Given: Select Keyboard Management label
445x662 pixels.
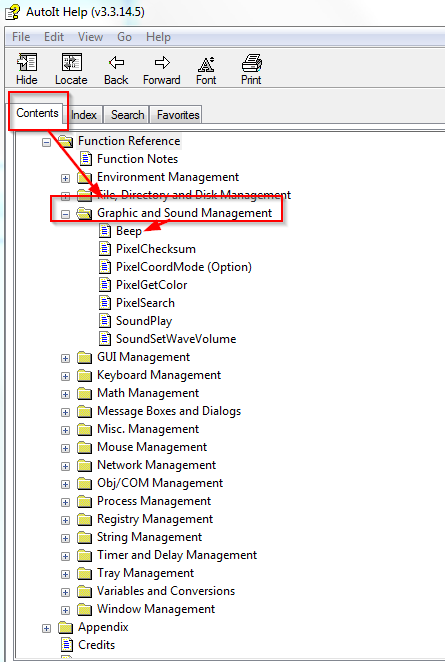Looking at the screenshot, I should point(159,375).
